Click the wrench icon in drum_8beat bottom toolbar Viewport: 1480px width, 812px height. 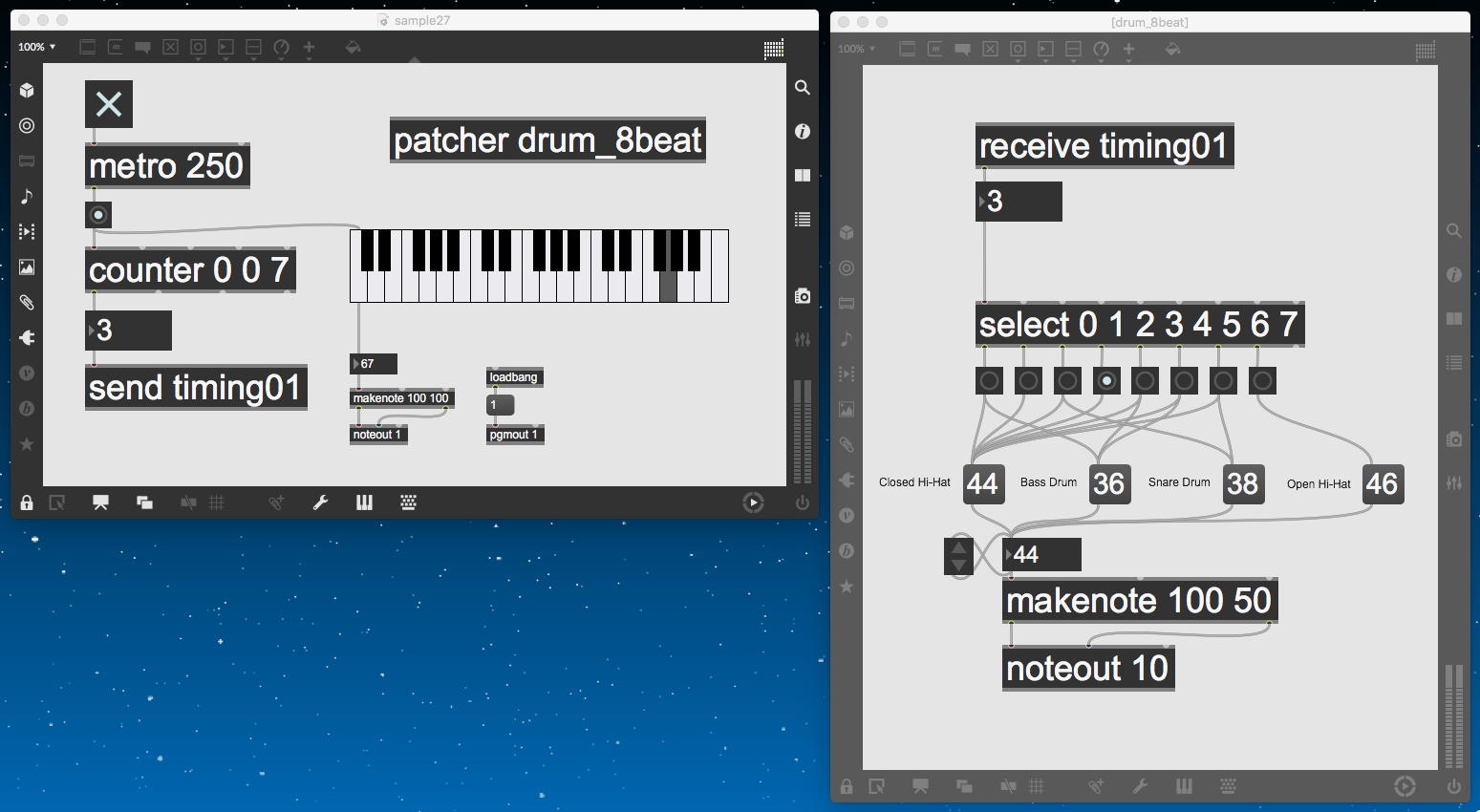(x=1140, y=786)
